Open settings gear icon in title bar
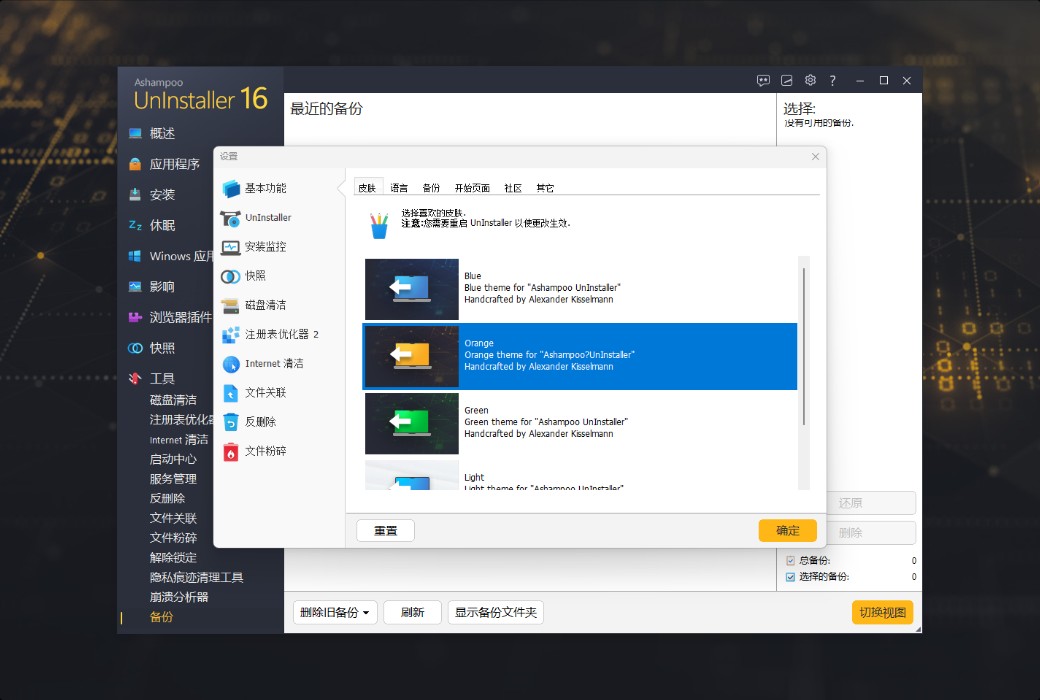Viewport: 1040px width, 700px height. (810, 80)
